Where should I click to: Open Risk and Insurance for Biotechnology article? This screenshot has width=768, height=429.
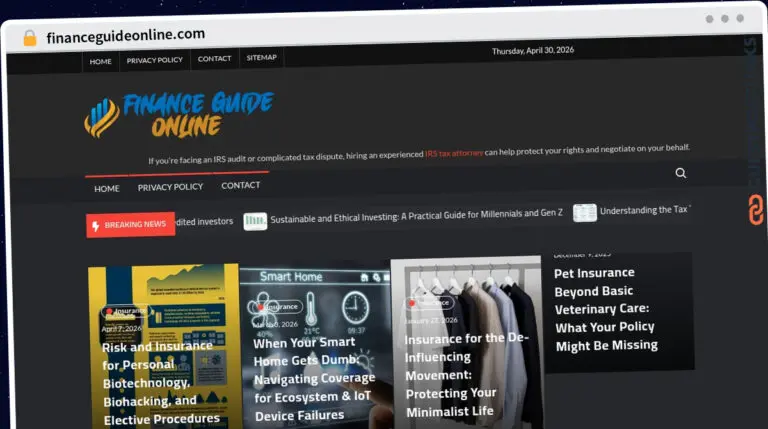click(x=162, y=383)
